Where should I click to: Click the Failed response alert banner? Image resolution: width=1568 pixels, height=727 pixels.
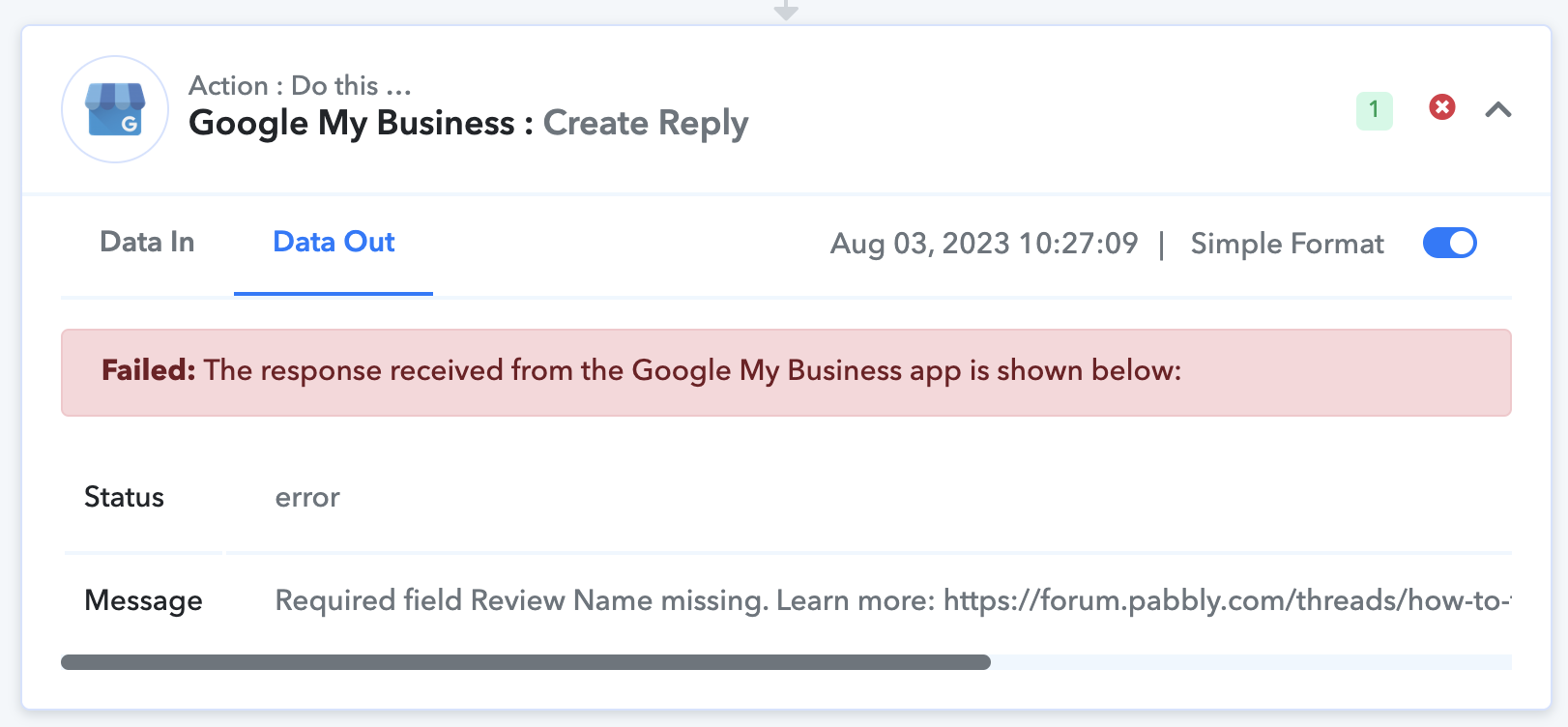pos(786,372)
